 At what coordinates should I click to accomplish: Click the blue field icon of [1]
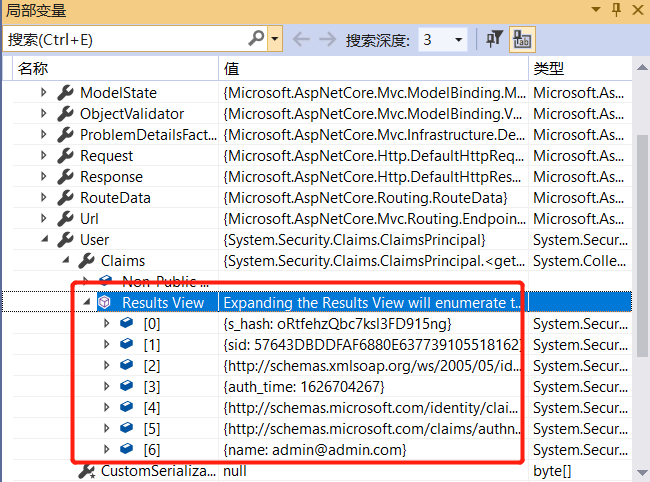tap(126, 343)
